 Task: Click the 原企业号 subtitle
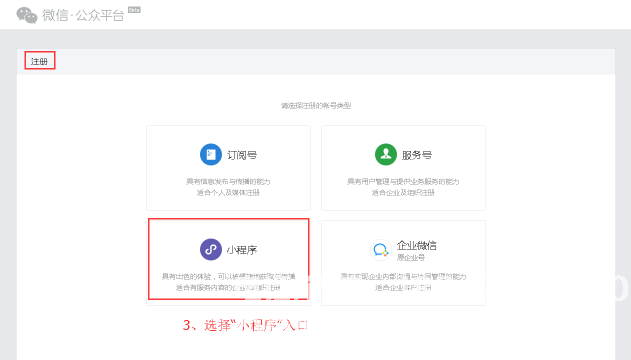click(411, 257)
